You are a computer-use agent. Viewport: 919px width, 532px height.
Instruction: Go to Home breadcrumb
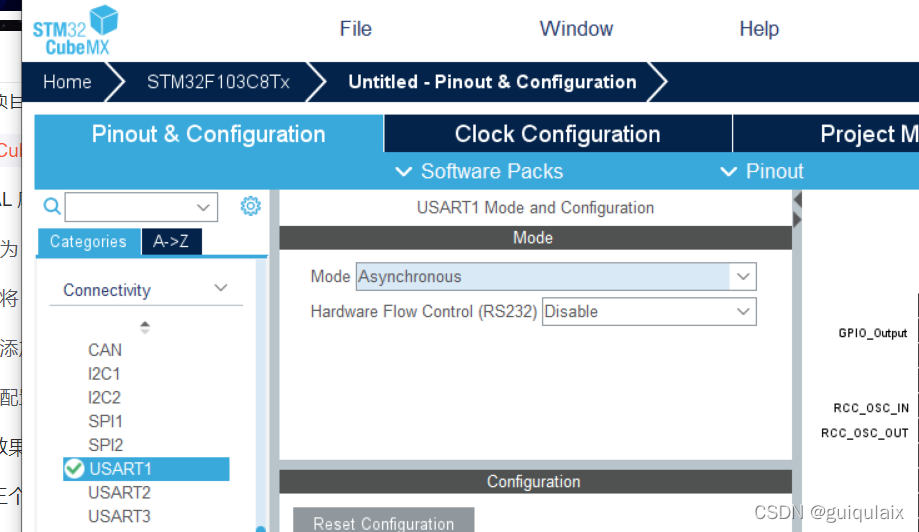(x=67, y=82)
